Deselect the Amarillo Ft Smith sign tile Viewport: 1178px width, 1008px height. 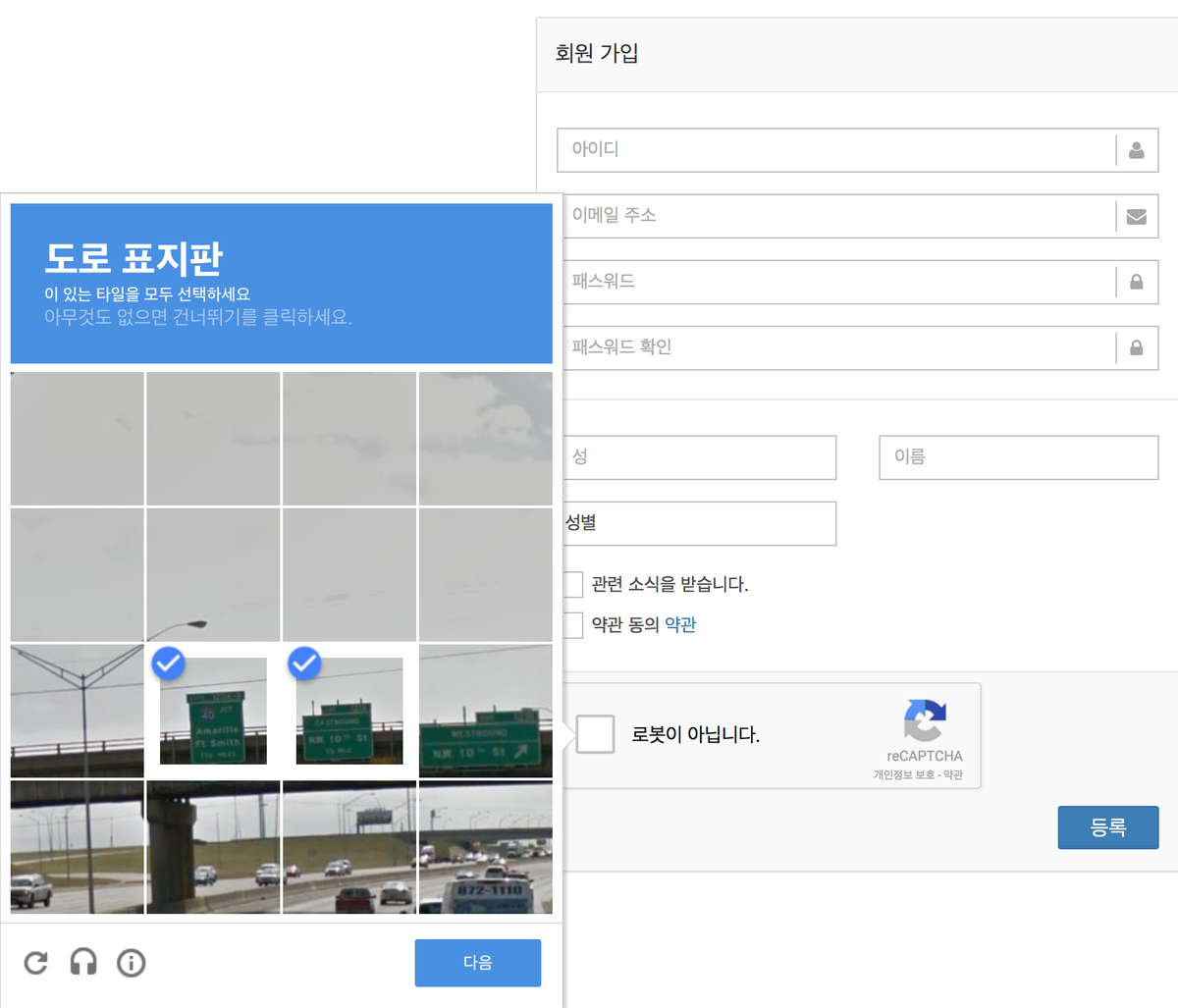coord(213,711)
